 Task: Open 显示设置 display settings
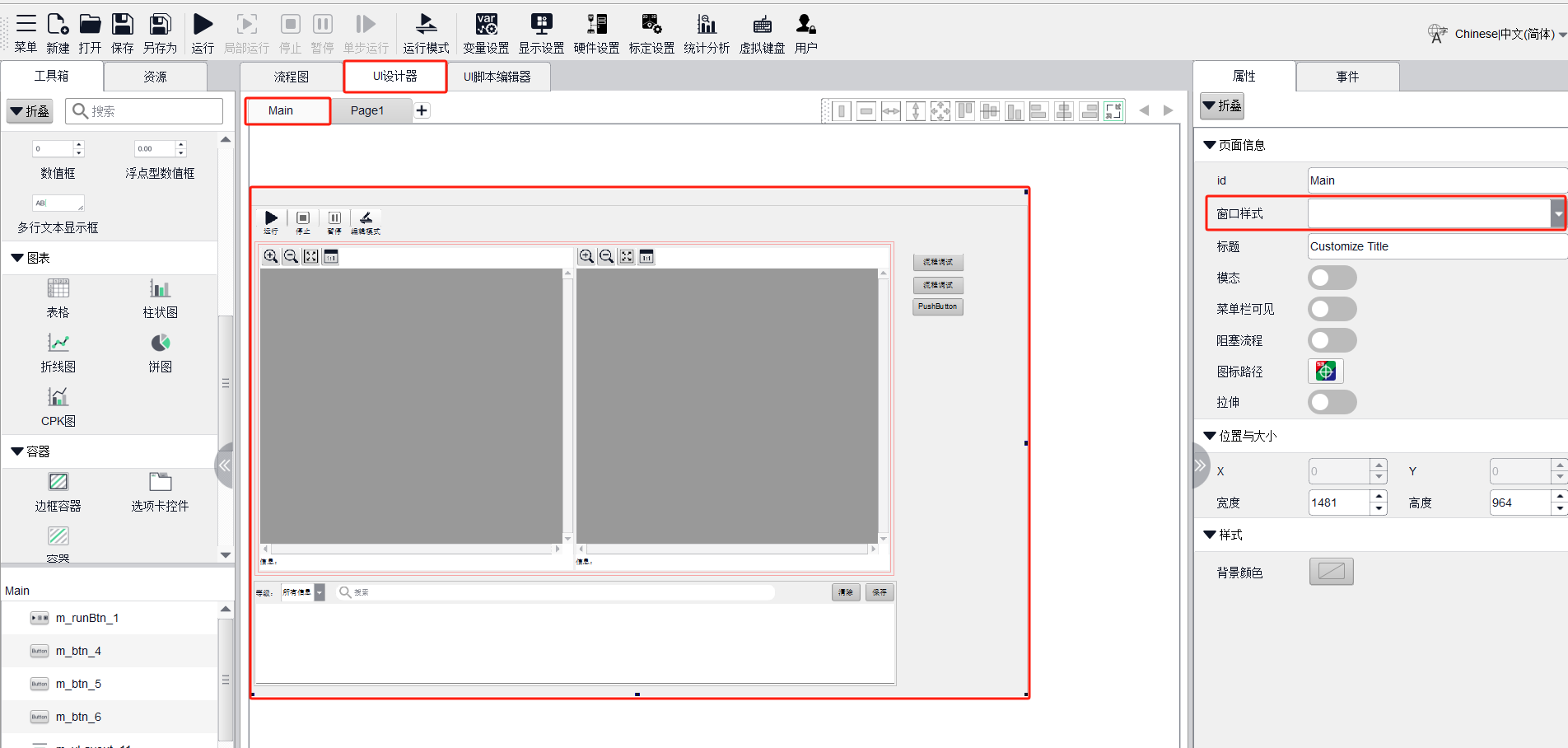541,34
